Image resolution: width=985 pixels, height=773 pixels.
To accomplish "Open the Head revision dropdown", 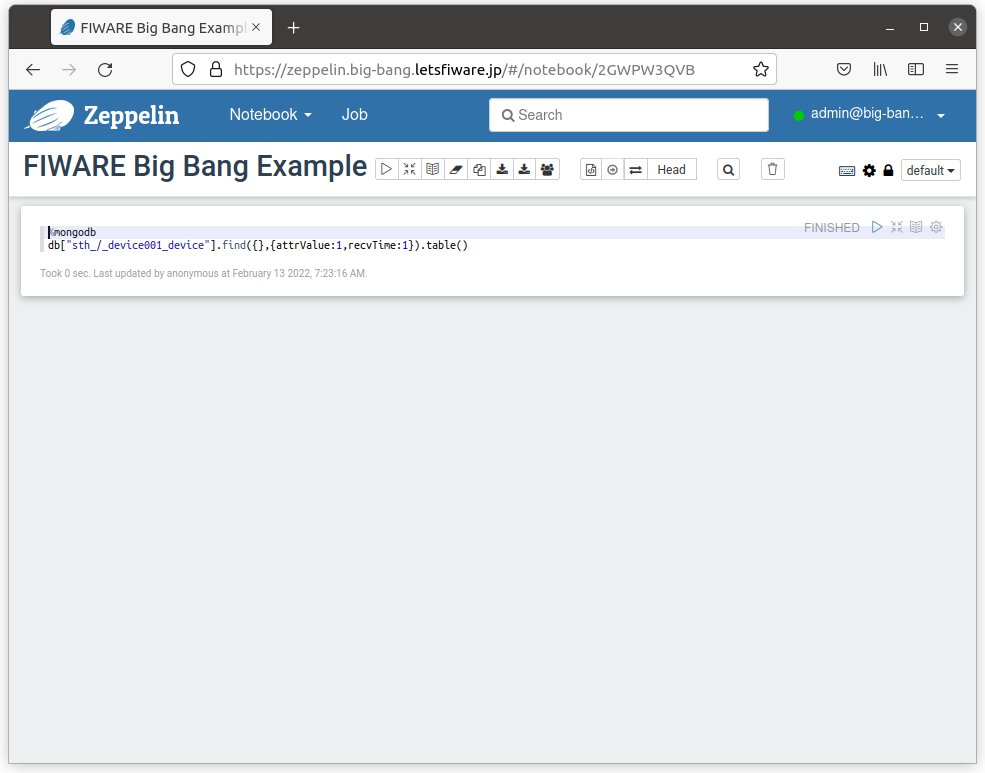I will (x=672, y=170).
